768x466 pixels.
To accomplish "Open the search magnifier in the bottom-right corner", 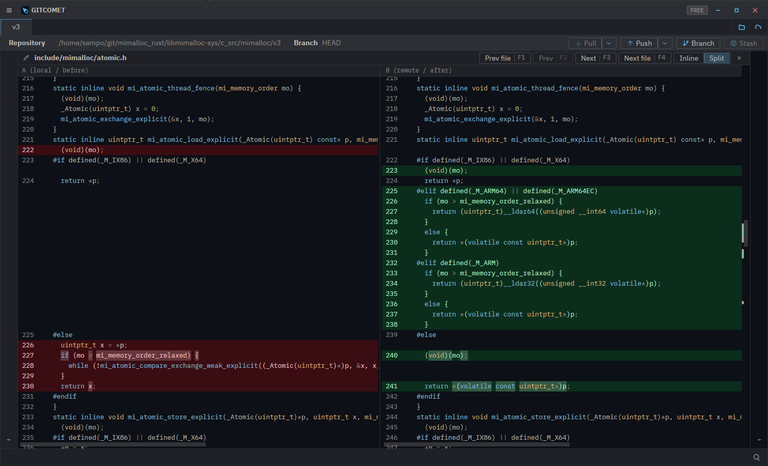I will coord(757,457).
